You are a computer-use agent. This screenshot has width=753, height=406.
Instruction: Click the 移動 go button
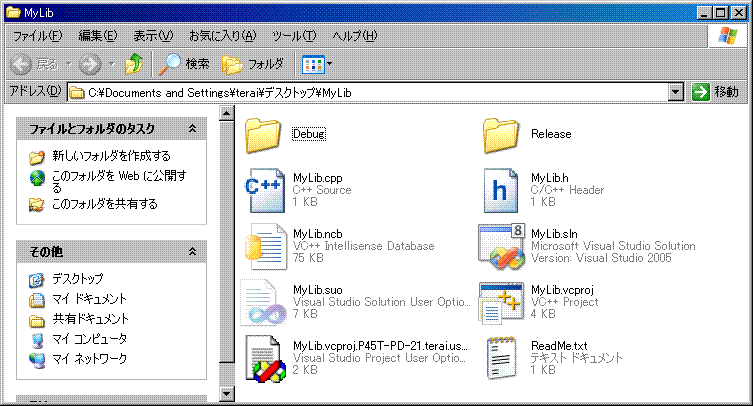click(x=715, y=92)
